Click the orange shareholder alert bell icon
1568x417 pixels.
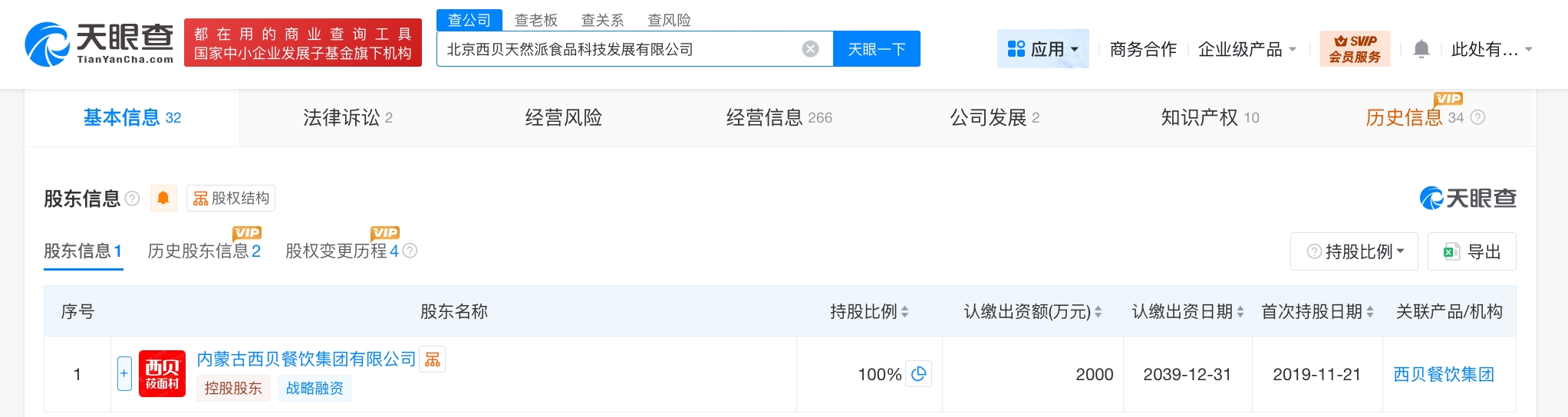click(163, 199)
